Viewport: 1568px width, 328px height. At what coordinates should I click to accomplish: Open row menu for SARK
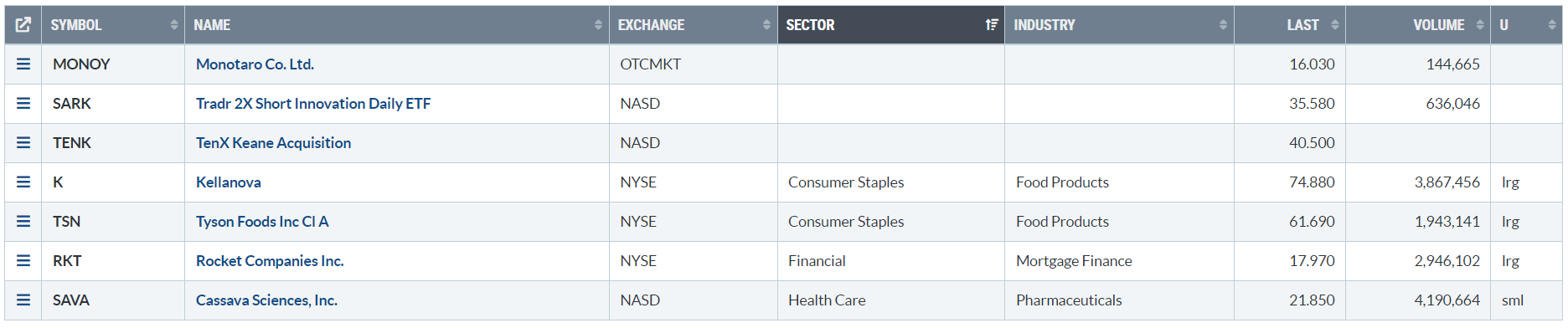pyautogui.click(x=23, y=104)
